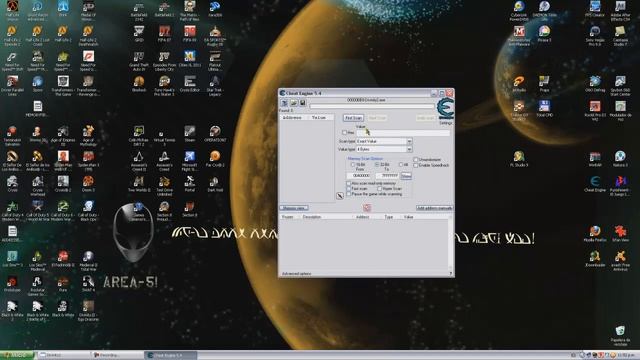Select the Doom 3 desktop icon
The image size is (640, 360).
click(x=88, y=184)
